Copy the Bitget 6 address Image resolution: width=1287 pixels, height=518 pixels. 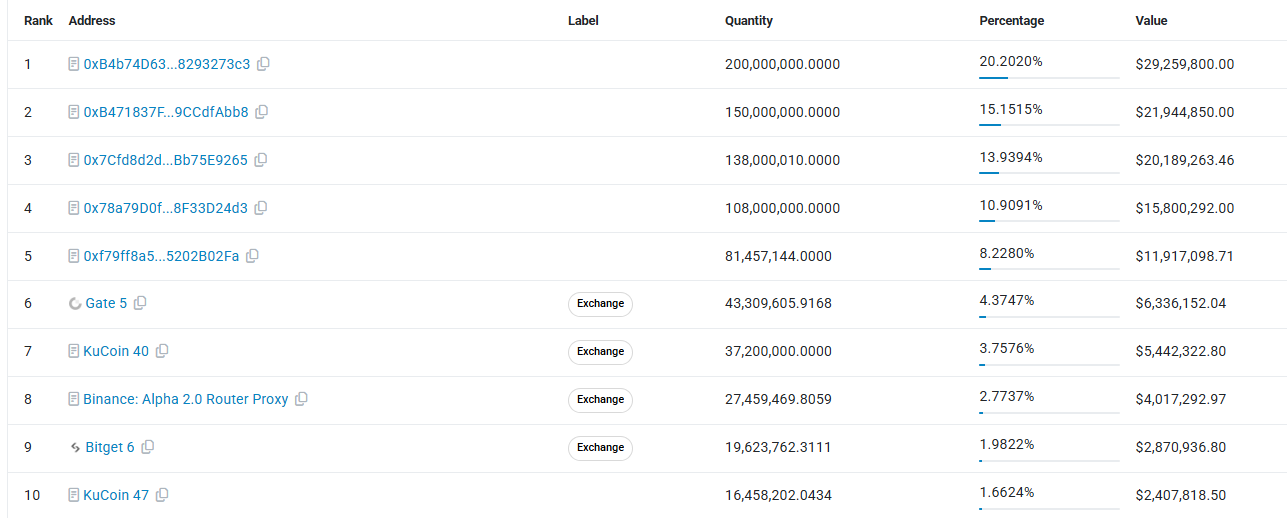[147, 447]
